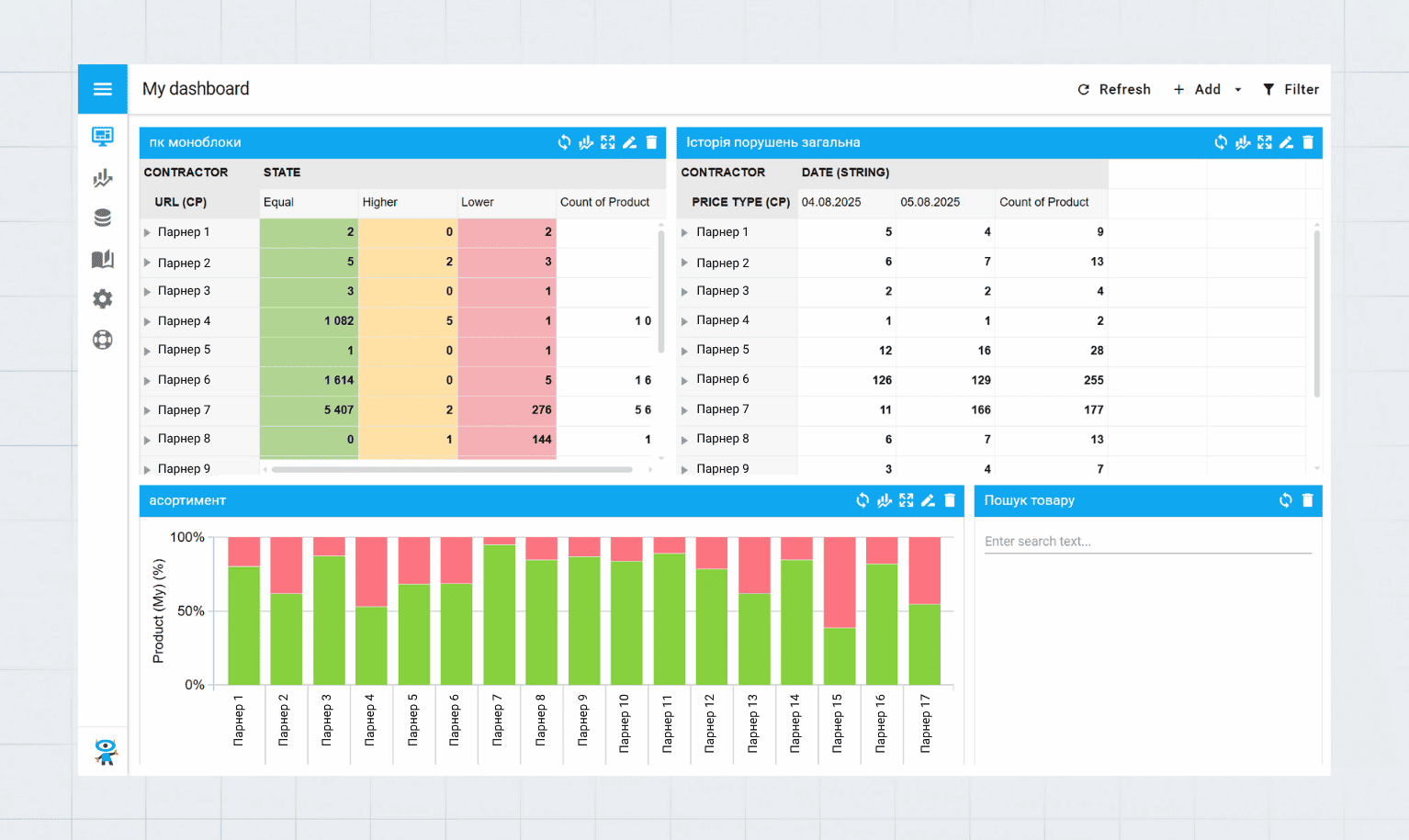Open the Filter option at top right
Viewport: 1409px width, 840px height.
(x=1291, y=88)
